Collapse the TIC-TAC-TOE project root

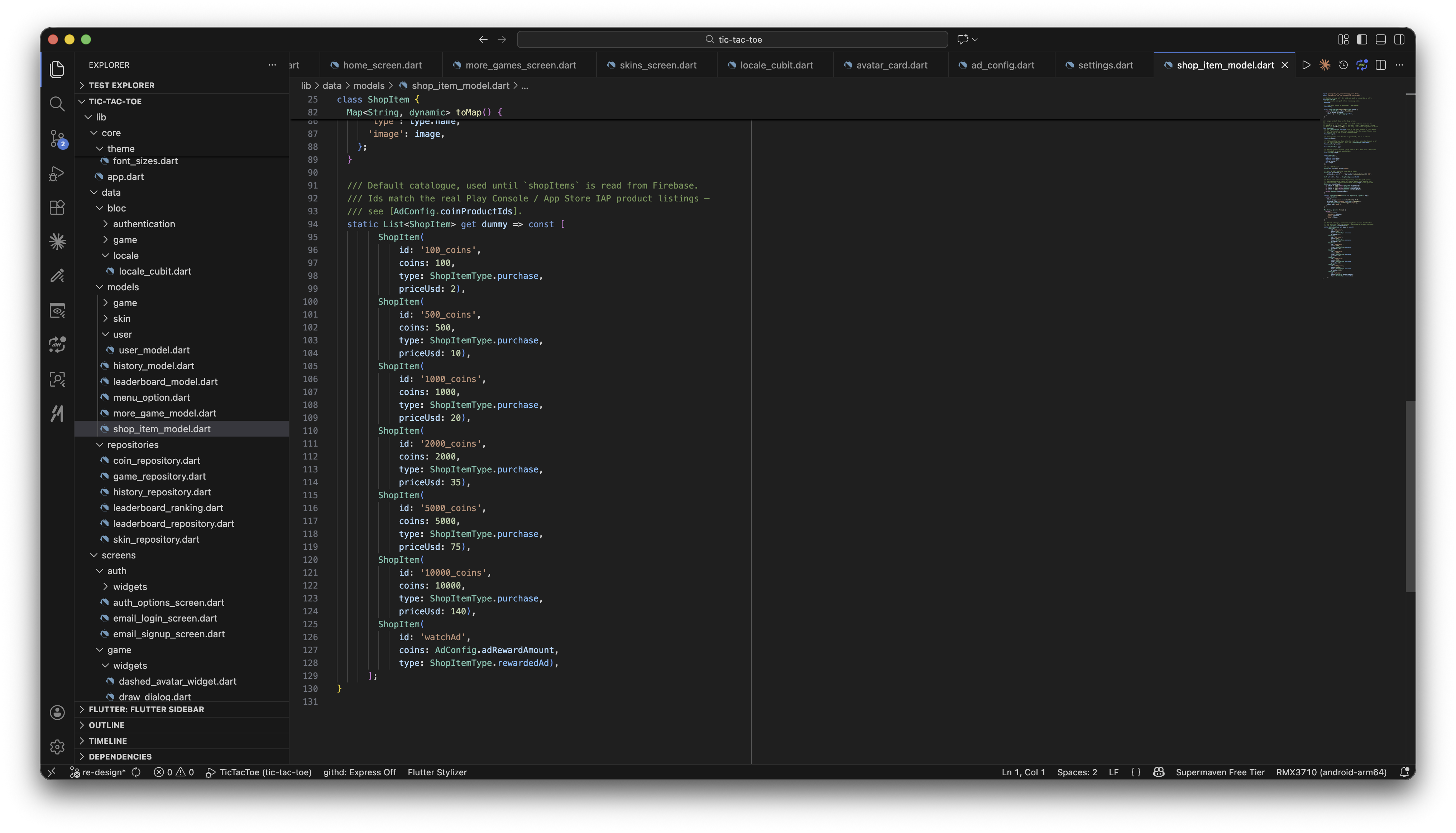point(182,101)
